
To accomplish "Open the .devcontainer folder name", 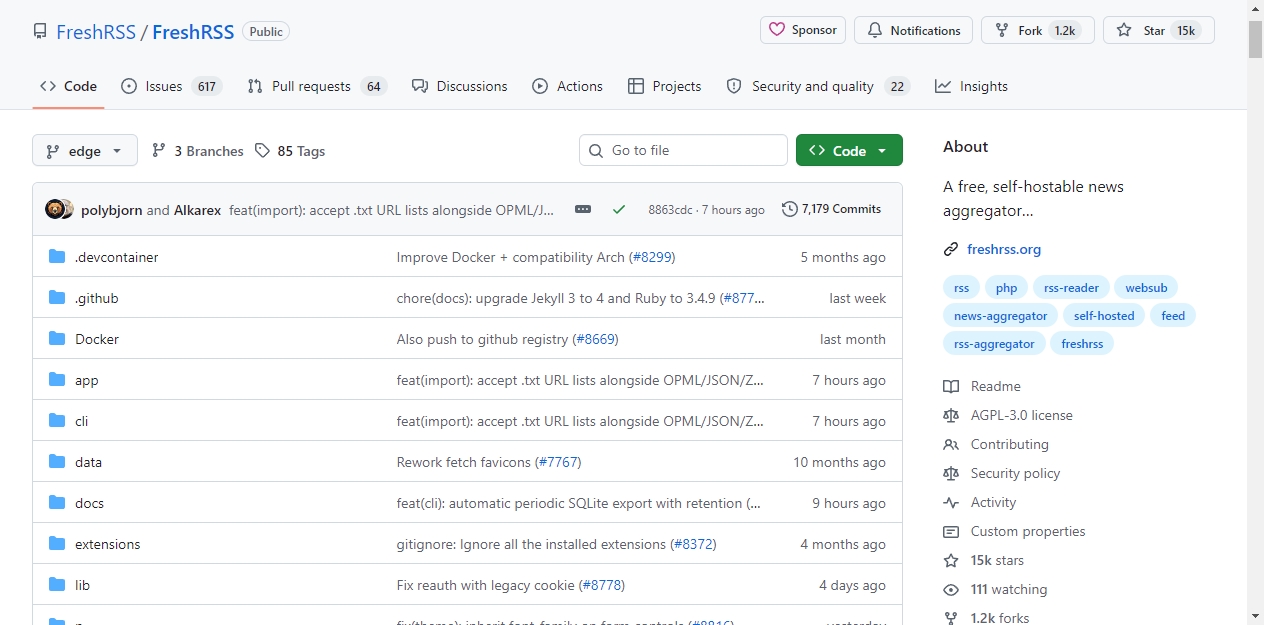I will pyautogui.click(x=117, y=257).
